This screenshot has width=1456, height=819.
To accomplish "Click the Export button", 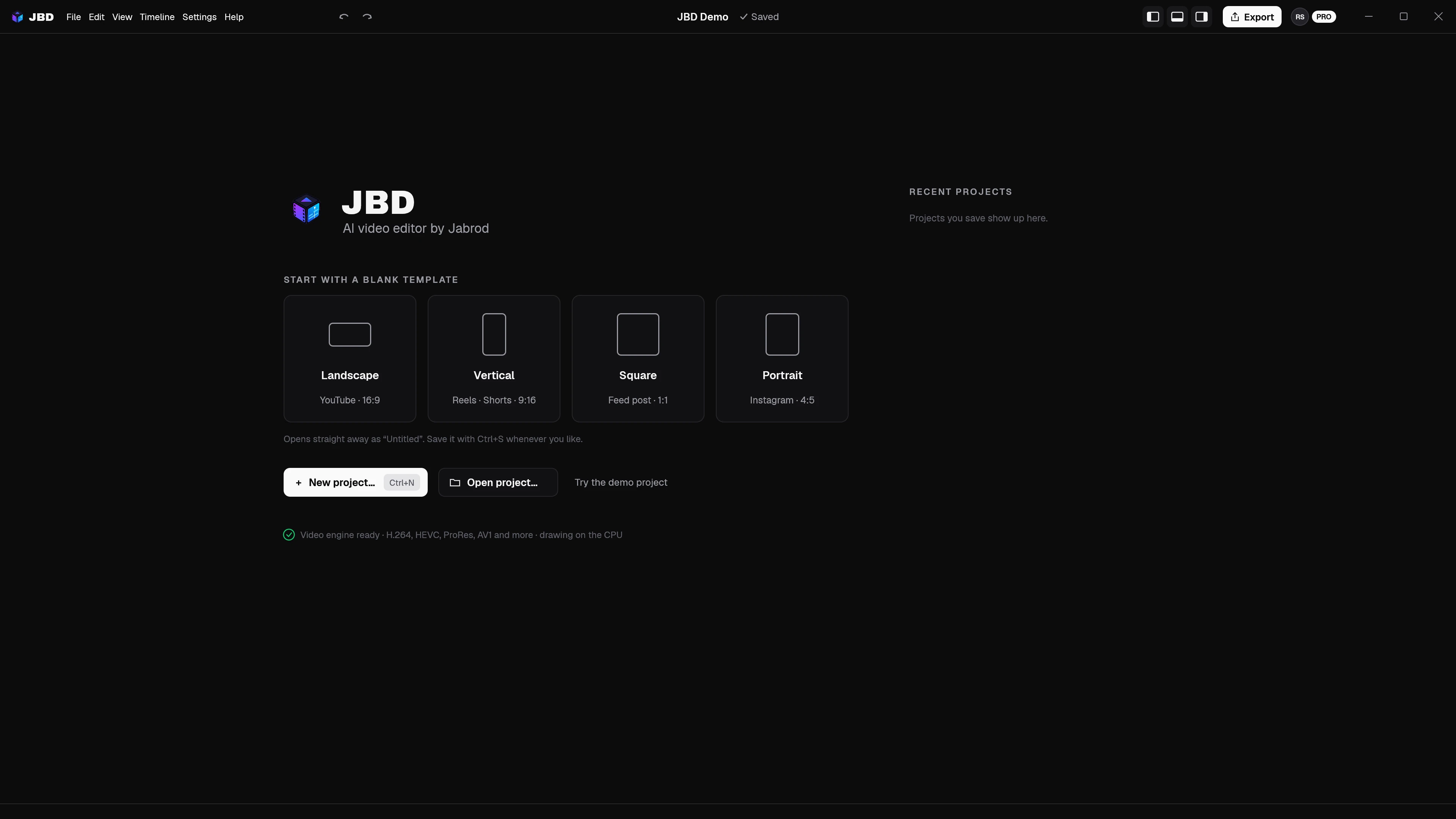I will [x=1252, y=17].
